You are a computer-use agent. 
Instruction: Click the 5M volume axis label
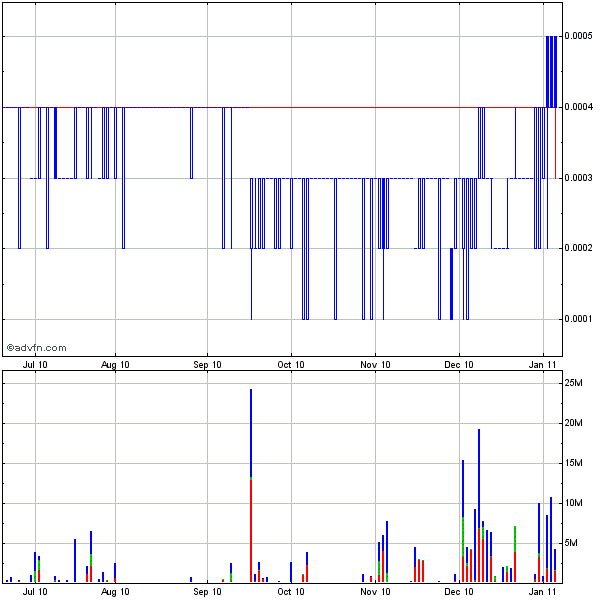571,543
